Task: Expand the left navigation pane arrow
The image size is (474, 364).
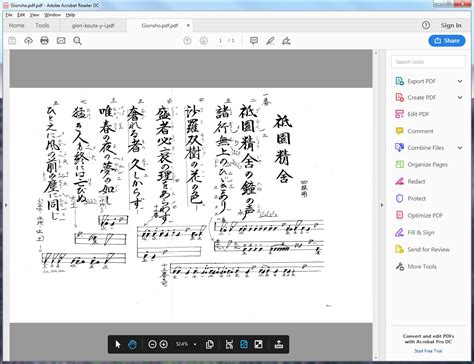Action: [6, 205]
